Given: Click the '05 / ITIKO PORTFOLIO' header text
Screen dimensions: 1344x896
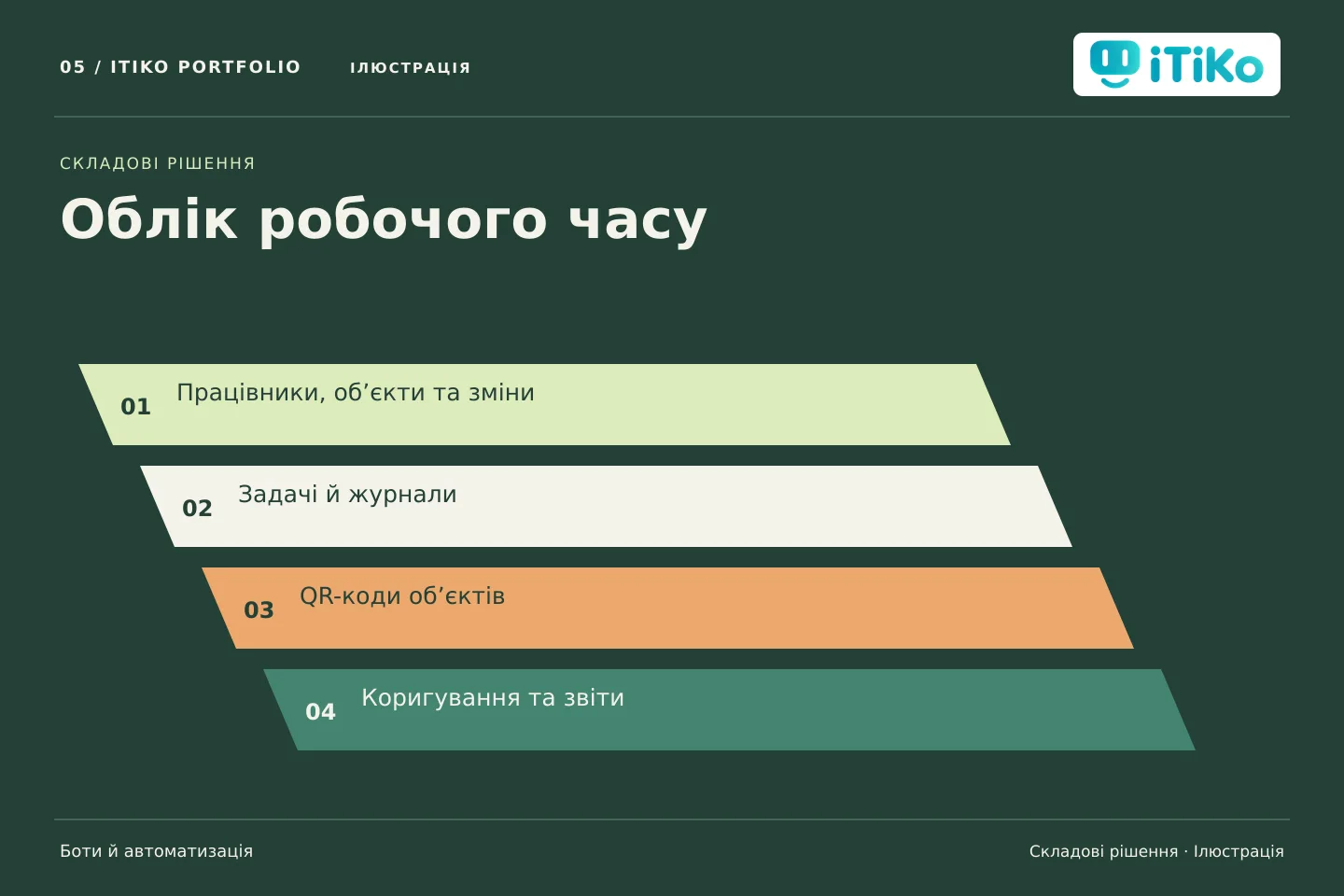Looking at the screenshot, I should tap(180, 67).
